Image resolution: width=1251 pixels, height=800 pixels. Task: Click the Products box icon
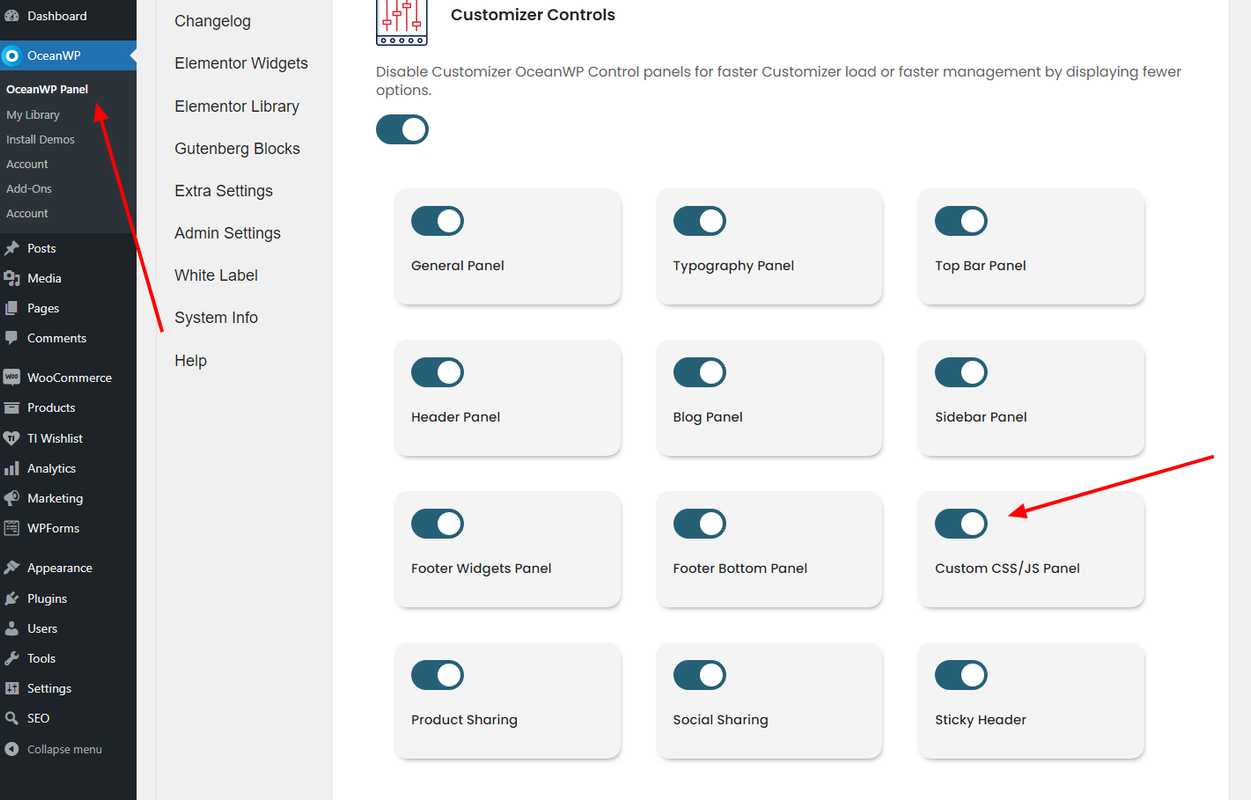point(12,407)
